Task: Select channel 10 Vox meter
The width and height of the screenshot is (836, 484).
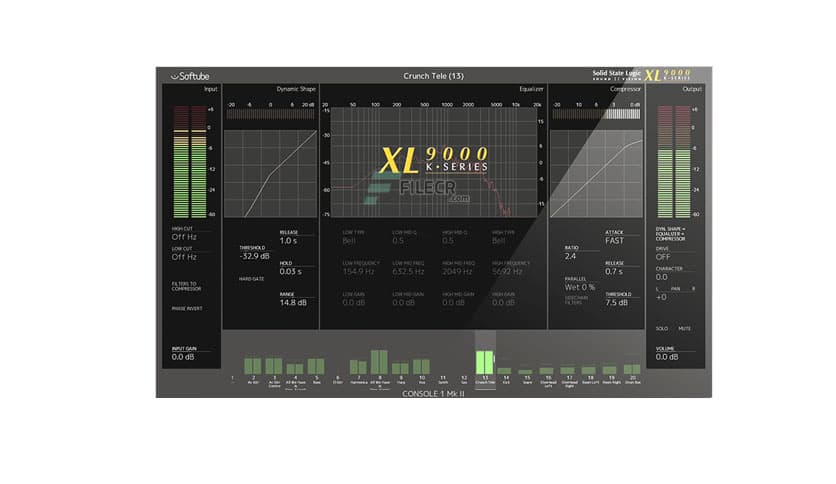Action: [x=421, y=366]
